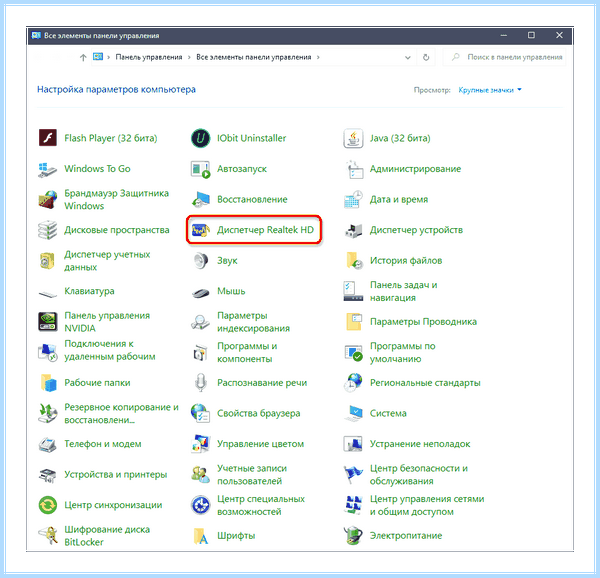Click the Дисковые пространства icon
Image resolution: width=600 pixels, height=578 pixels.
point(47,230)
